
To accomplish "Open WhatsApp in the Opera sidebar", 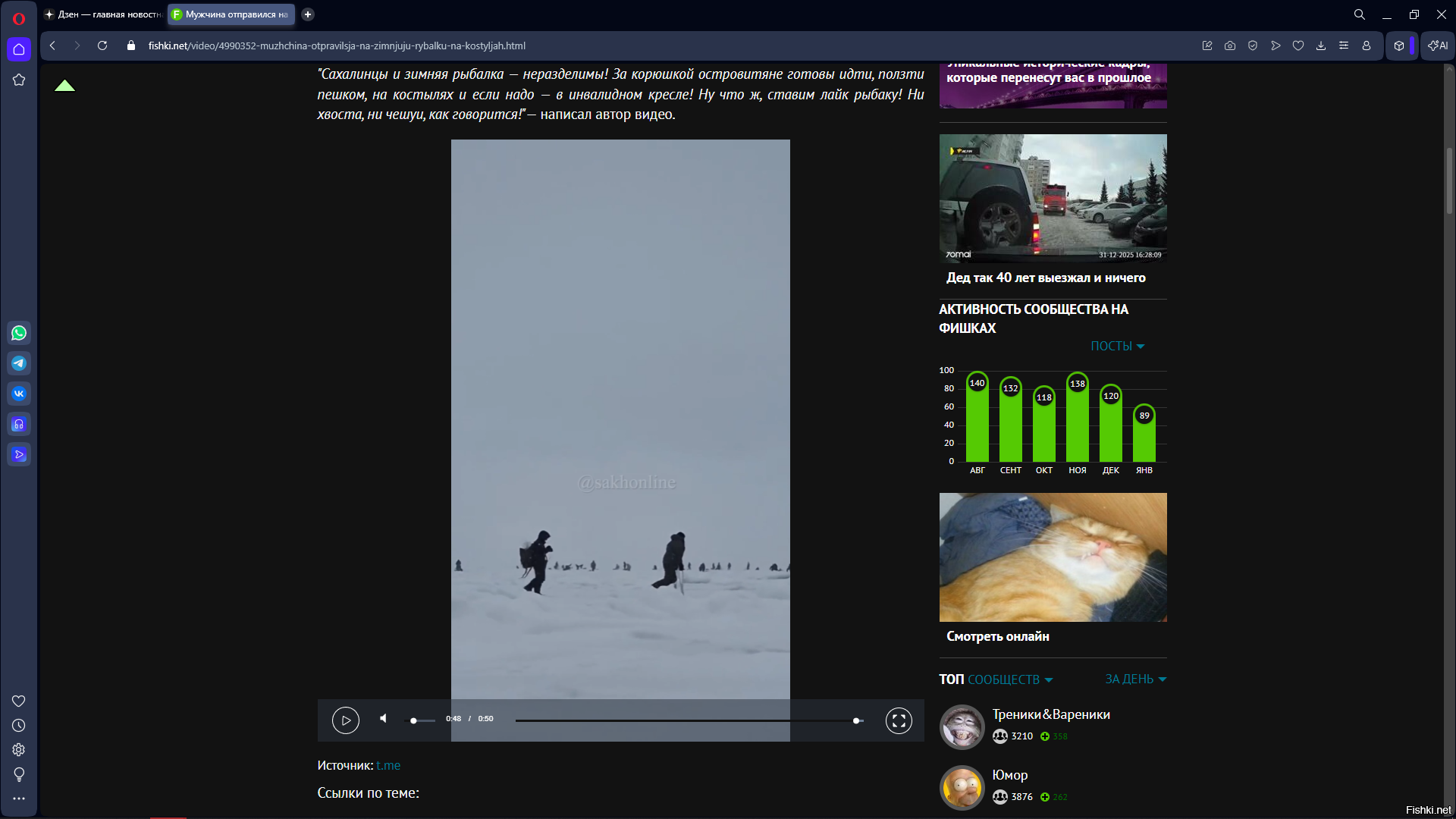I will coord(19,333).
